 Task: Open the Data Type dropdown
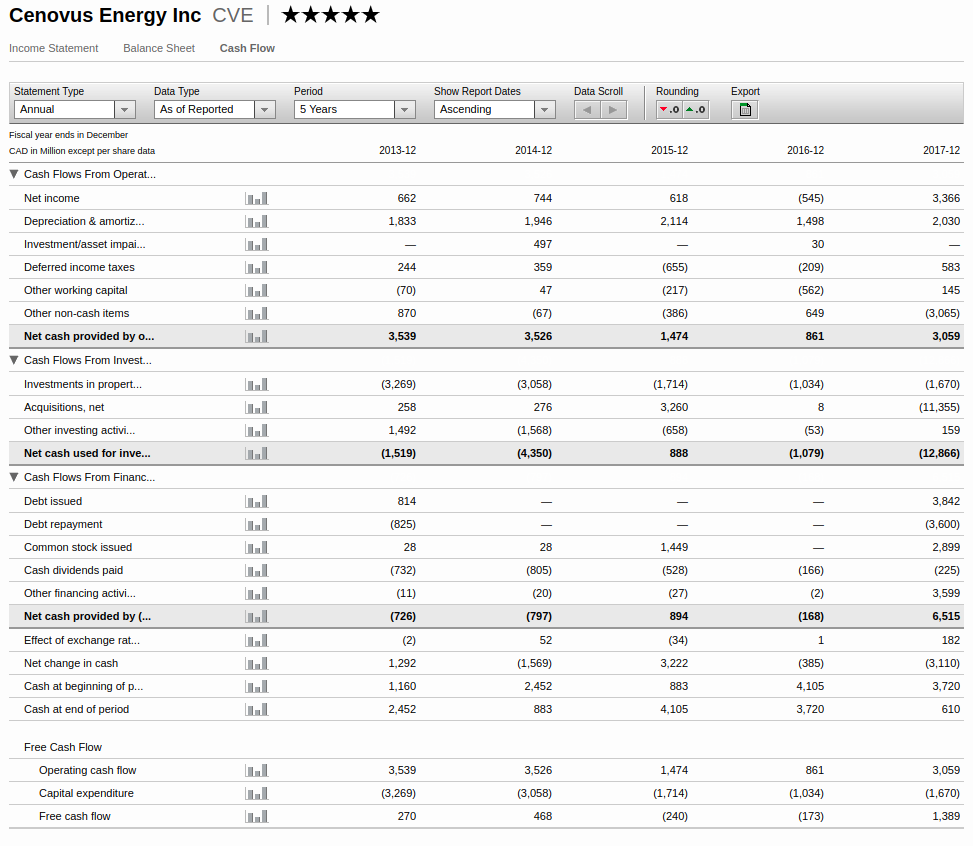(215, 110)
